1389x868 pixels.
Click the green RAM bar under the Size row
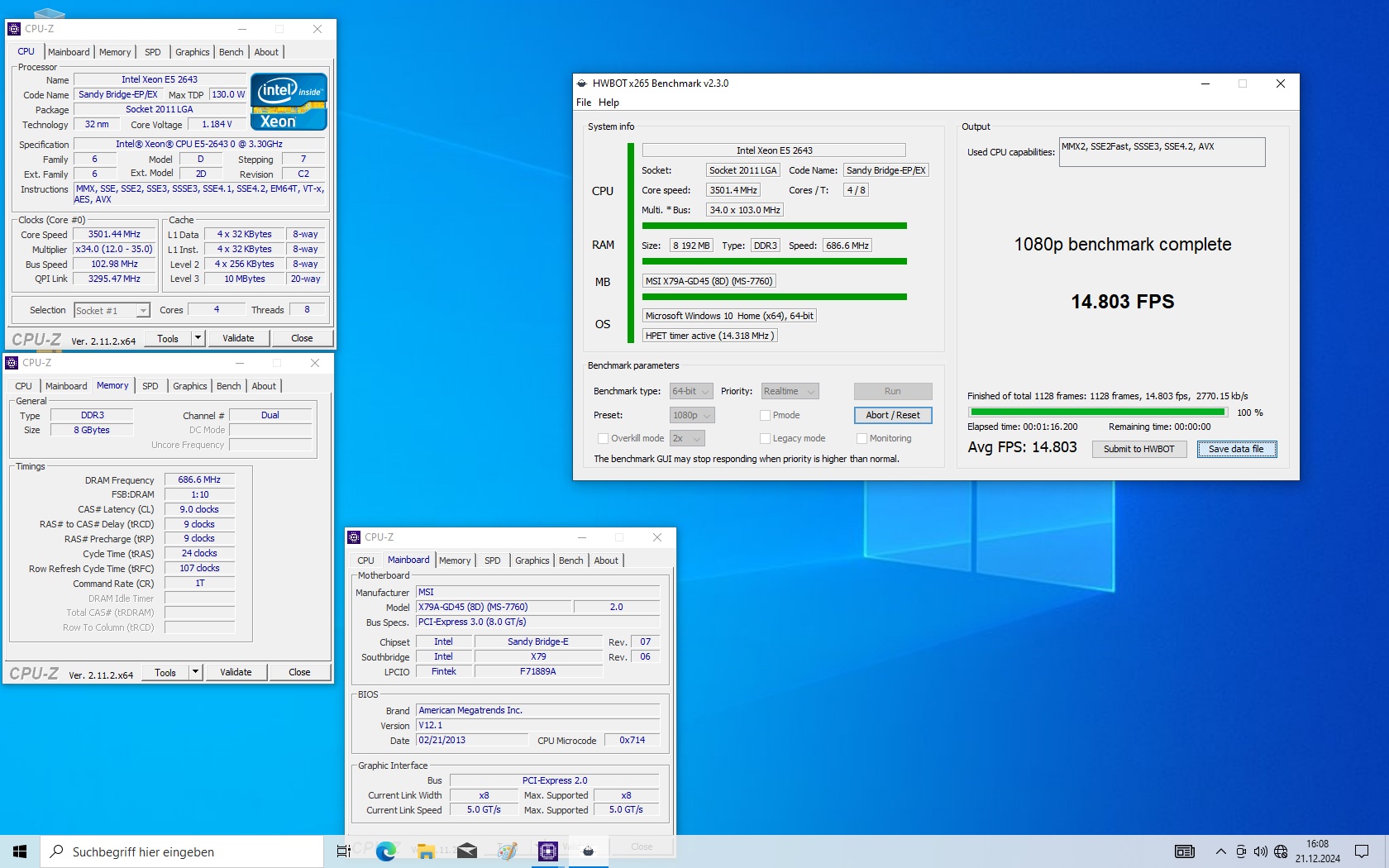tap(774, 261)
